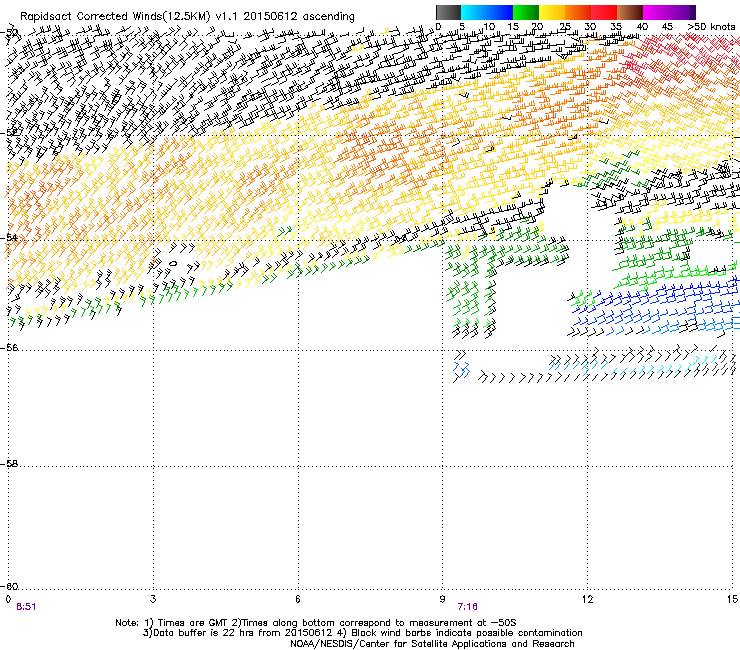Click the cyan 5–10 knots legend segment
This screenshot has width=740, height=650.
(474, 12)
